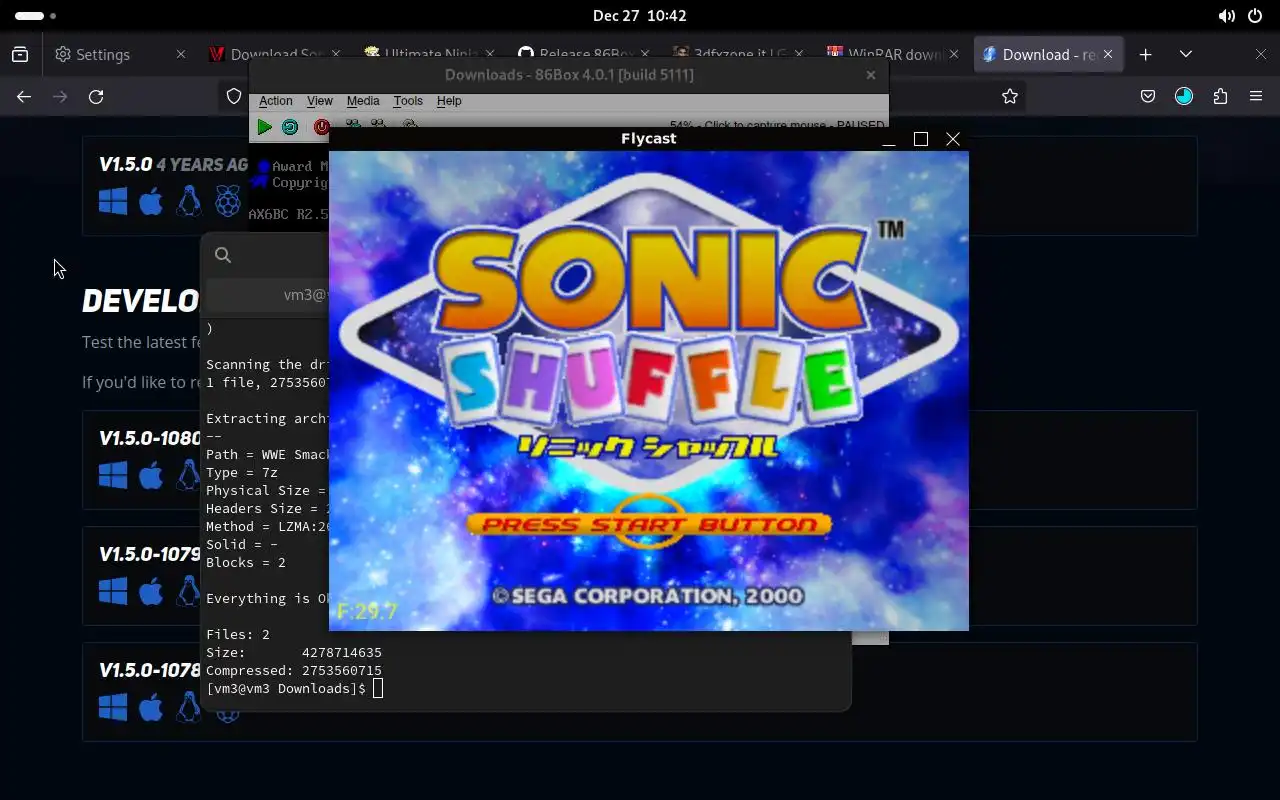Resume emulation with 86Box green play icon
Image resolution: width=1280 pixels, height=800 pixels.
coord(264,127)
